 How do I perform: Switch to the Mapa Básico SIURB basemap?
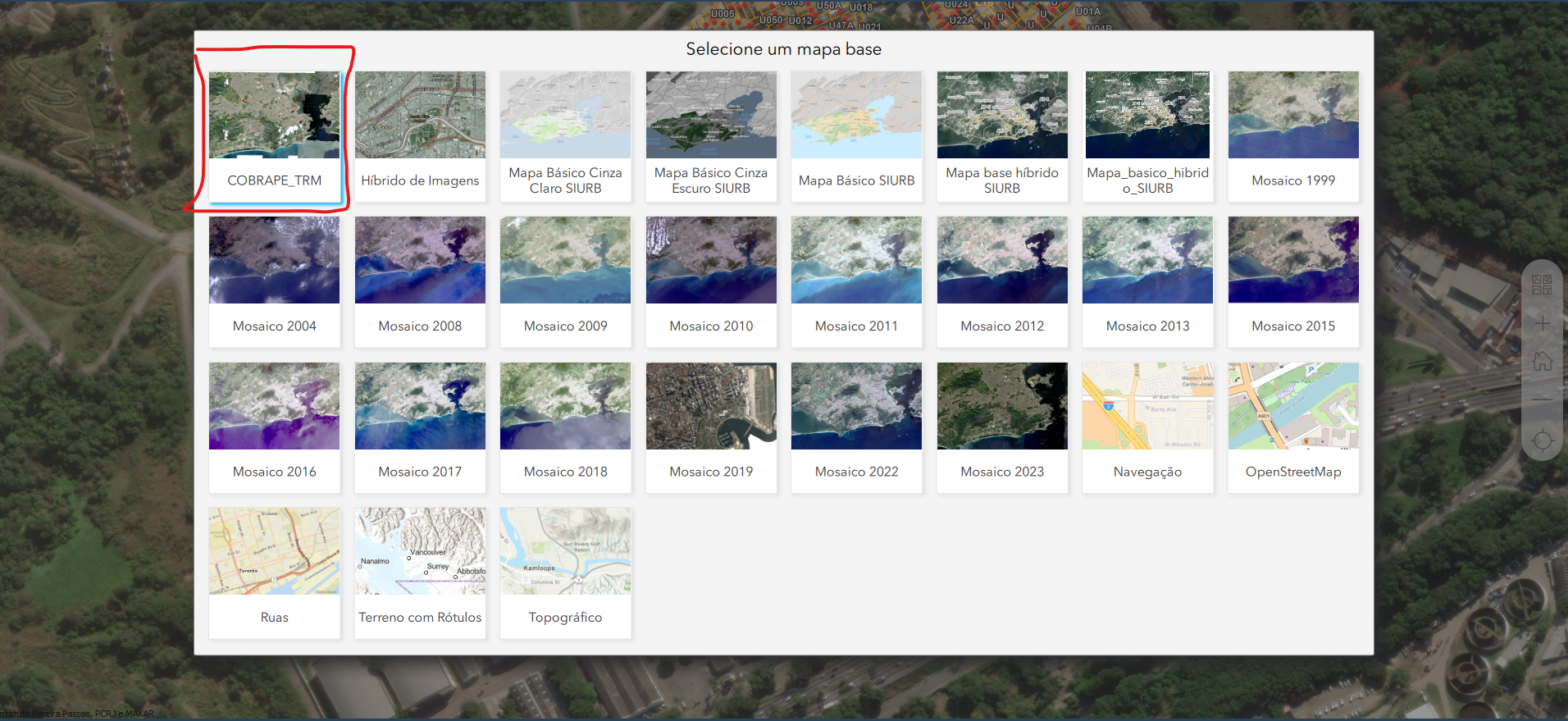click(857, 136)
